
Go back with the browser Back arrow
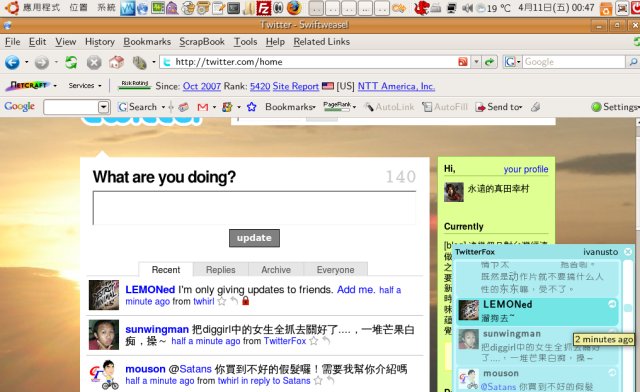click(12, 62)
